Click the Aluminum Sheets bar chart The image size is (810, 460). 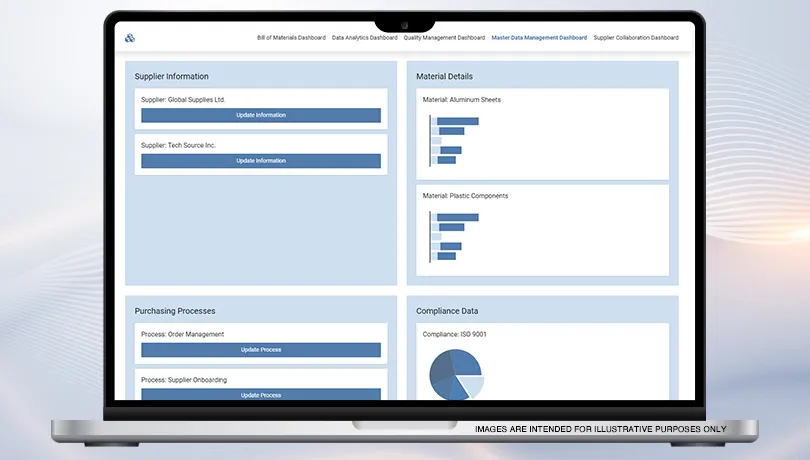[454, 140]
